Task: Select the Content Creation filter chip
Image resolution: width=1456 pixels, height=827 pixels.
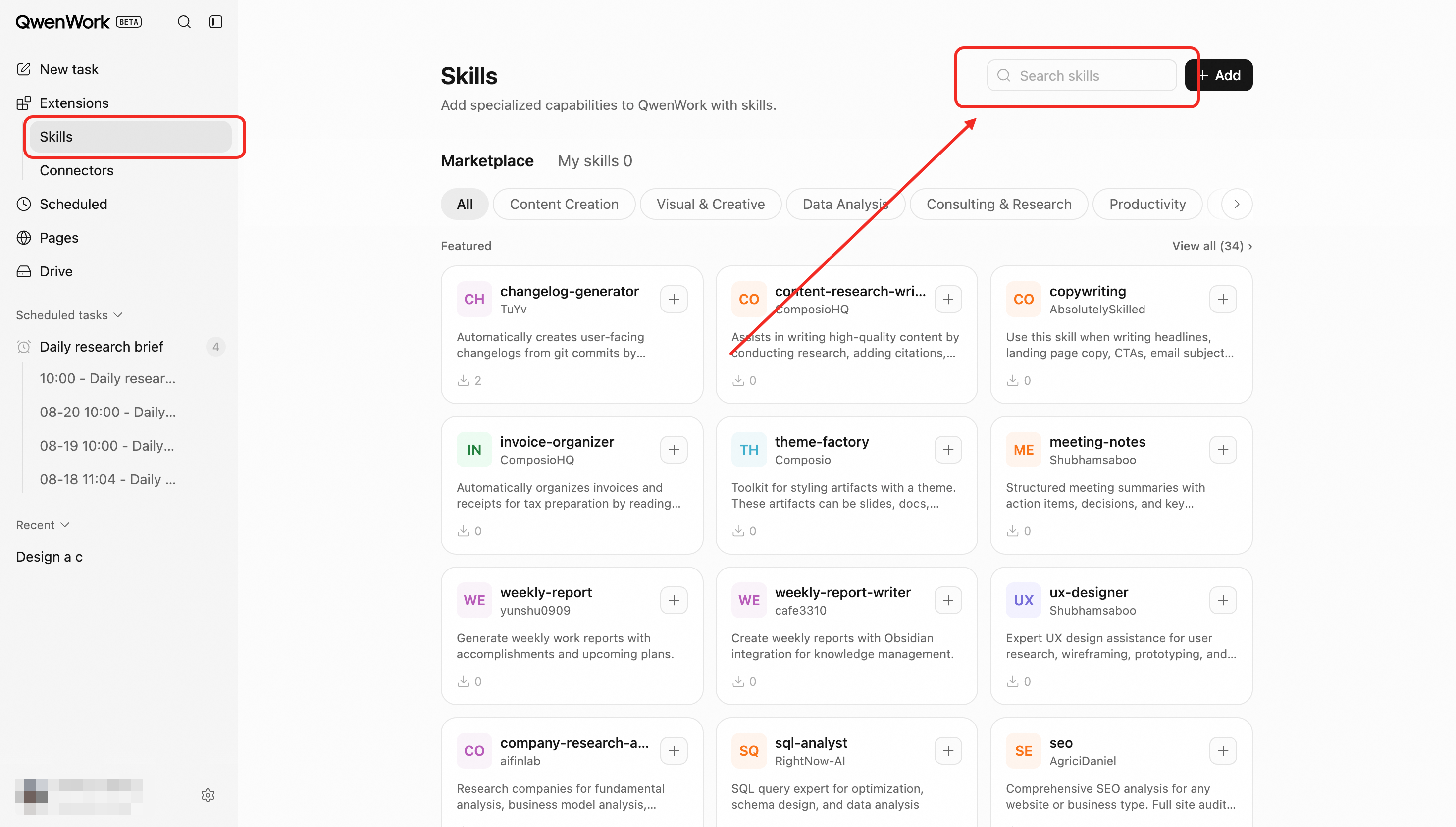Action: click(x=564, y=204)
